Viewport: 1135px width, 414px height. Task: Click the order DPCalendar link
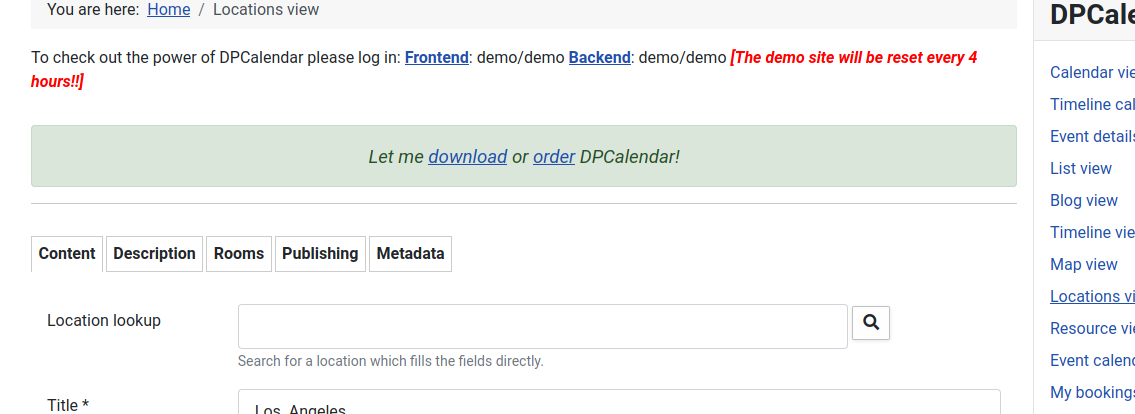[554, 156]
